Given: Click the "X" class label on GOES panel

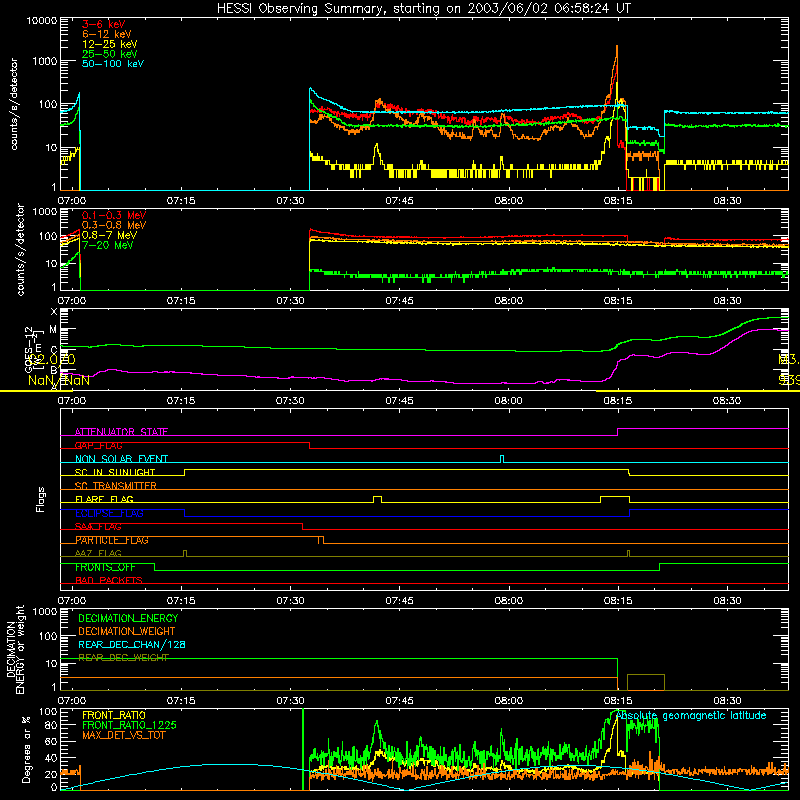Looking at the screenshot, I should pyautogui.click(x=54, y=312).
